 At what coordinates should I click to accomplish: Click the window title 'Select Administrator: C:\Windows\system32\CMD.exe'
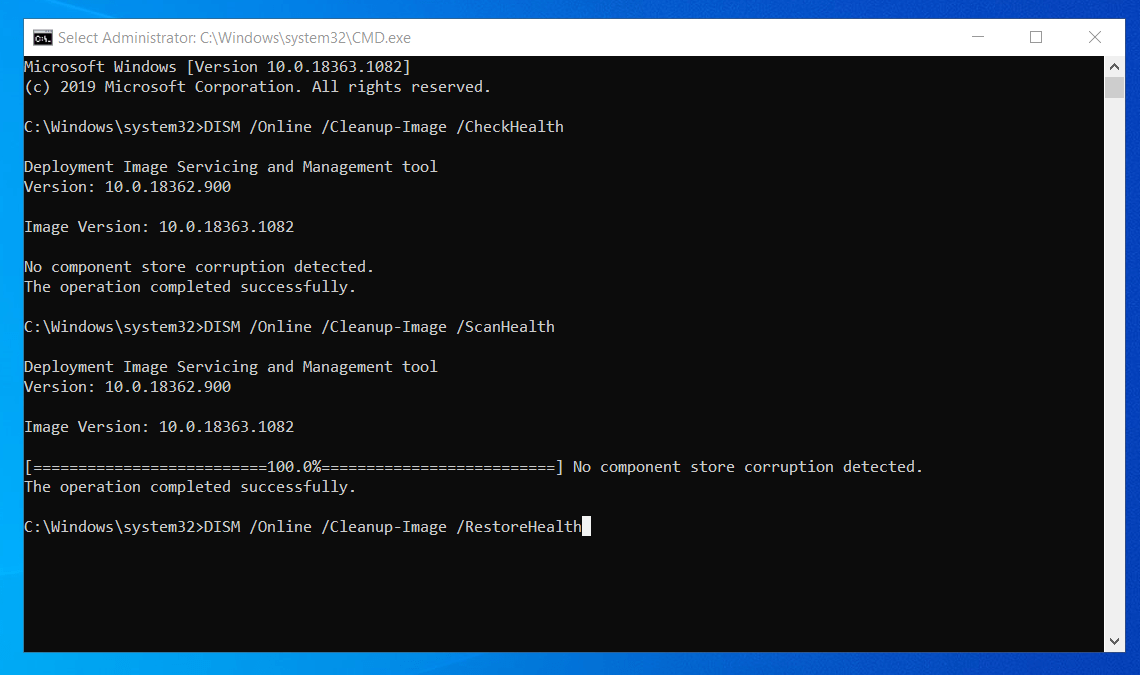point(234,38)
